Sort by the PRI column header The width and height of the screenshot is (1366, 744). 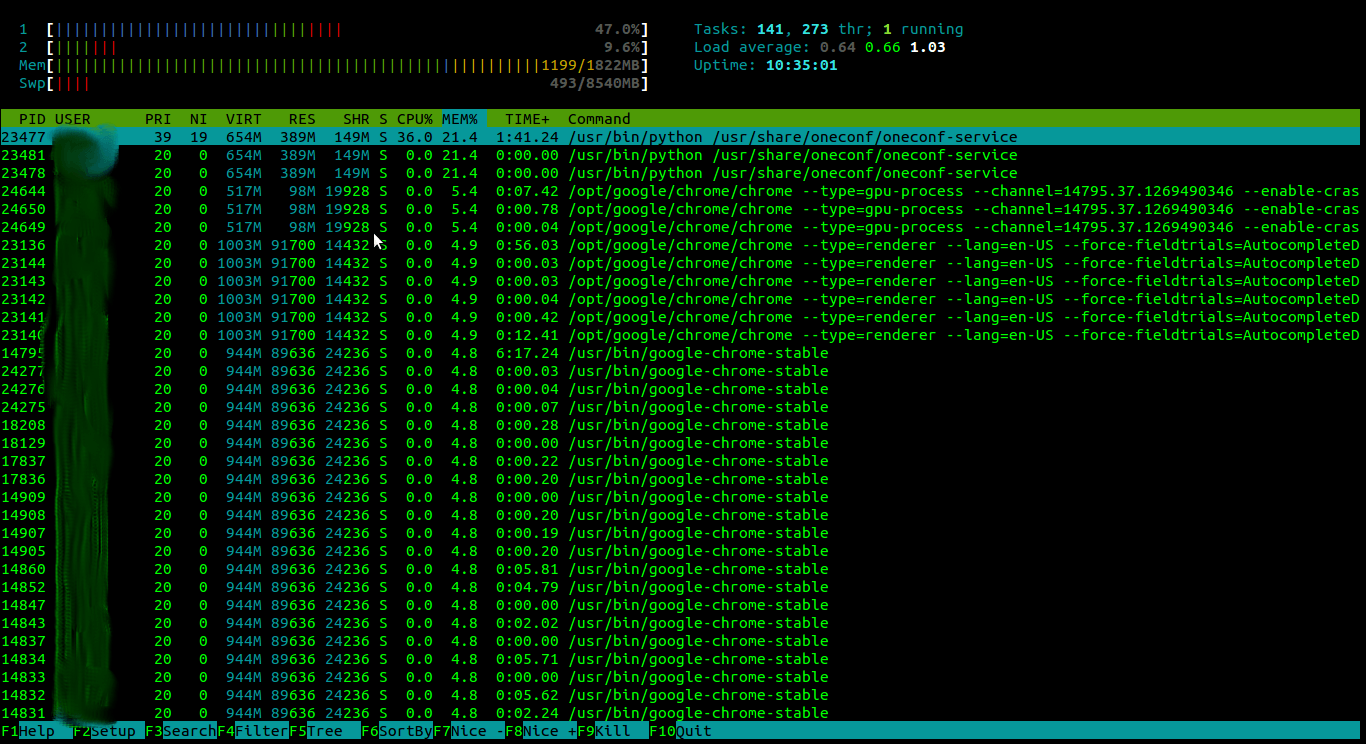pyautogui.click(x=158, y=119)
